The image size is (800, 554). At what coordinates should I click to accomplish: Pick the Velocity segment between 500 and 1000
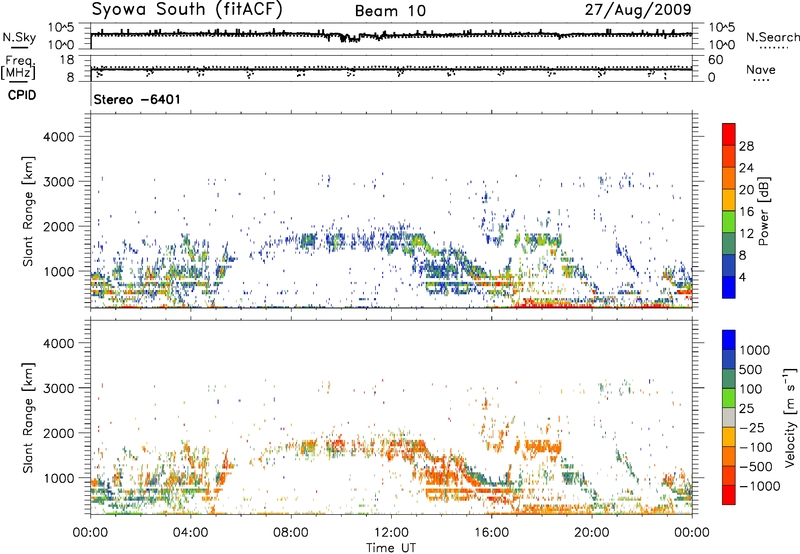click(x=729, y=359)
